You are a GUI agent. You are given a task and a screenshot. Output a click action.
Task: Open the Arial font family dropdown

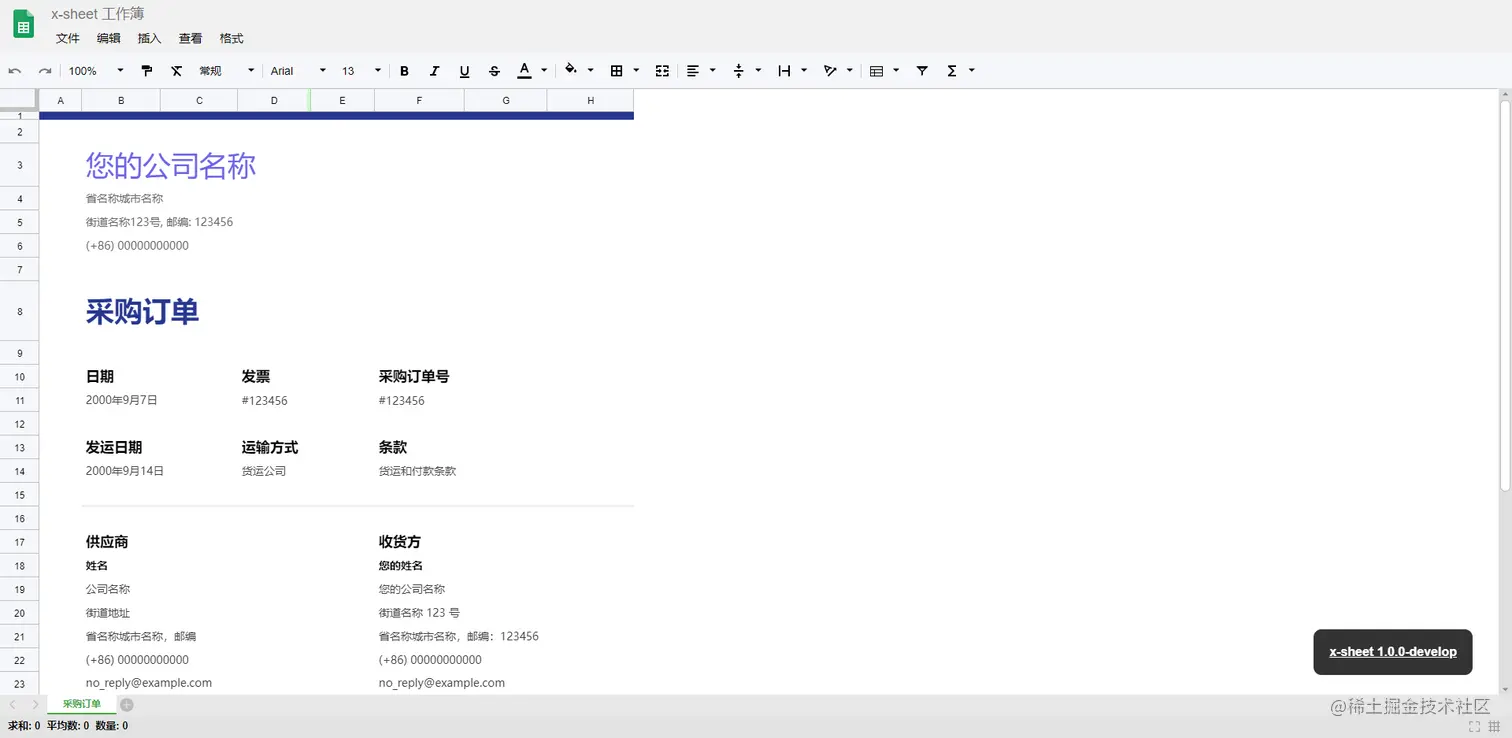(x=295, y=70)
